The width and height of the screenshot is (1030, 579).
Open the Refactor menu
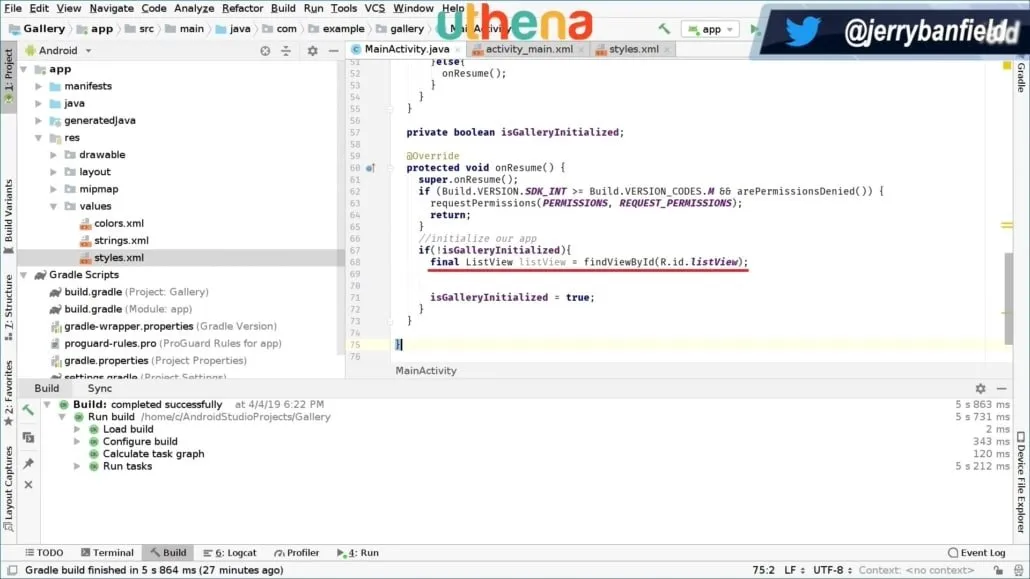click(x=242, y=9)
